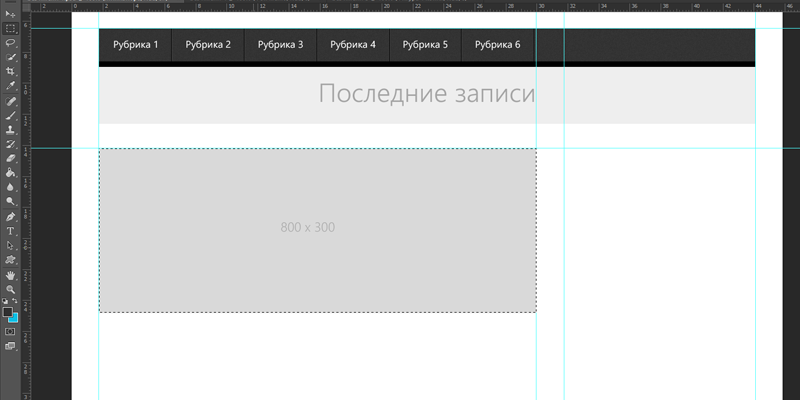Screen dimensions: 800x400
Task: Select the Lasso tool
Action: (10, 43)
